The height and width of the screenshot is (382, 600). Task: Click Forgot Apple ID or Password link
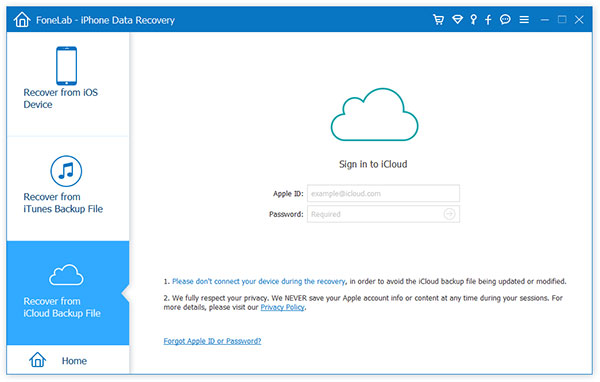coord(212,341)
